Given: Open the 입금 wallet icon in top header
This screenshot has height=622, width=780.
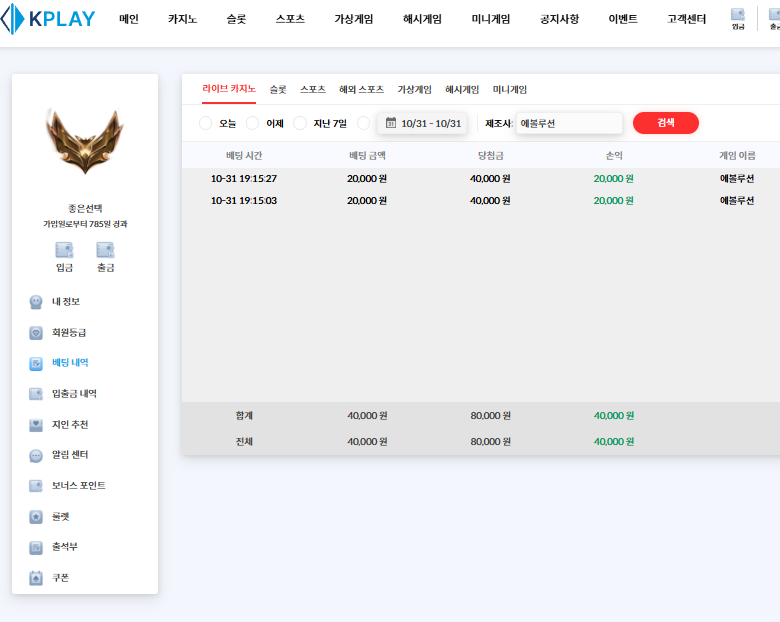Looking at the screenshot, I should tap(738, 19).
